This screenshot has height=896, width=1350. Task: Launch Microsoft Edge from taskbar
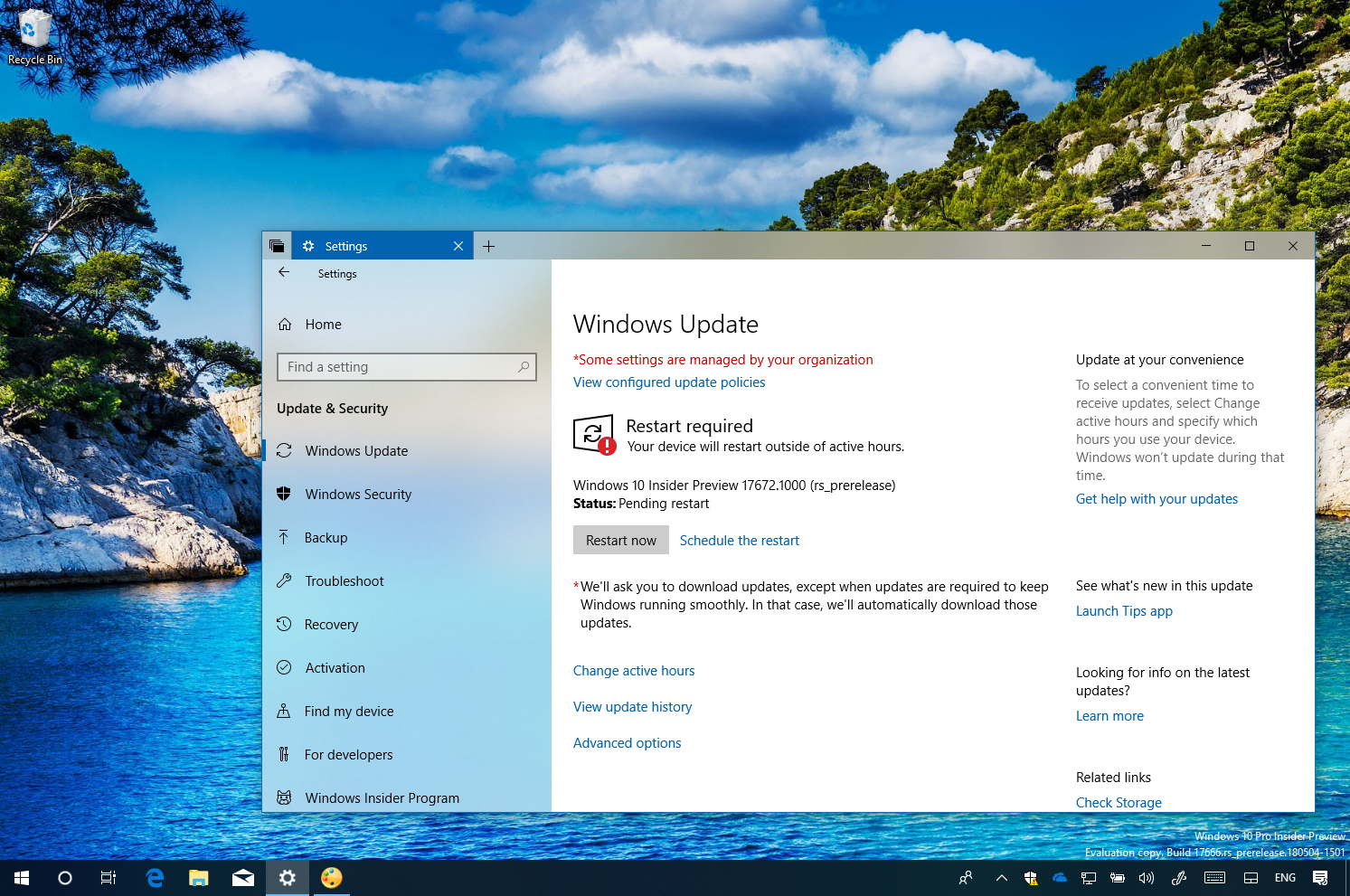(x=156, y=878)
